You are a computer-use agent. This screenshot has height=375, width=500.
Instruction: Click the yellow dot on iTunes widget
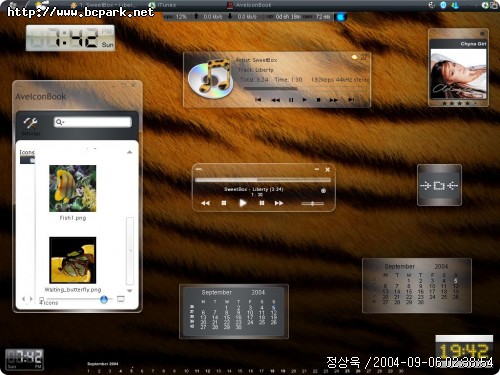pos(354,57)
